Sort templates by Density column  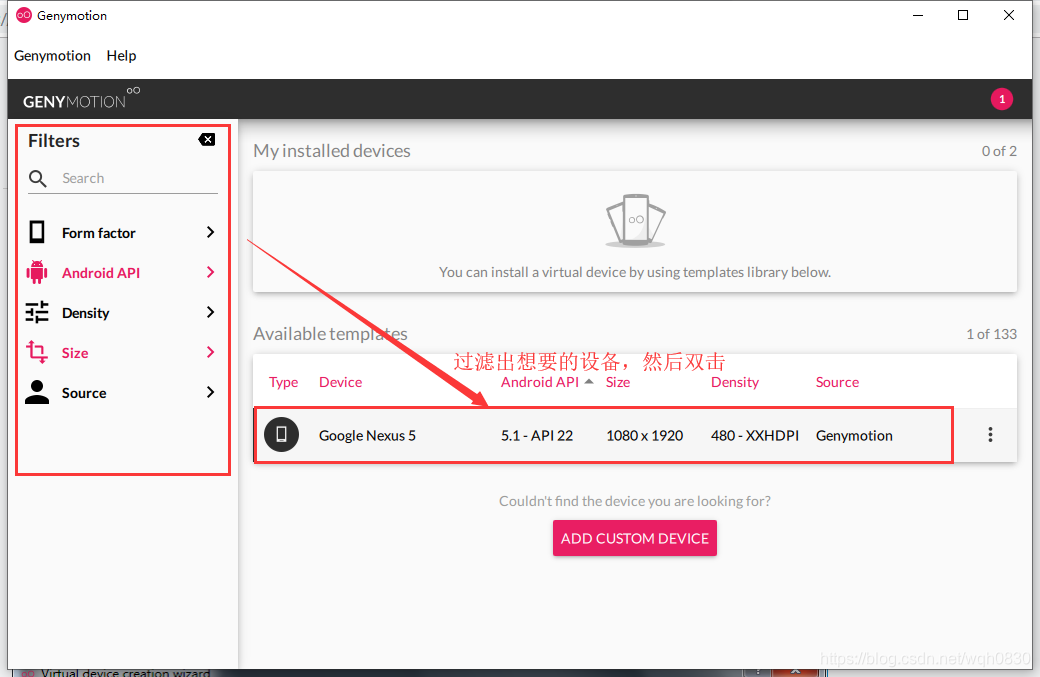click(735, 383)
